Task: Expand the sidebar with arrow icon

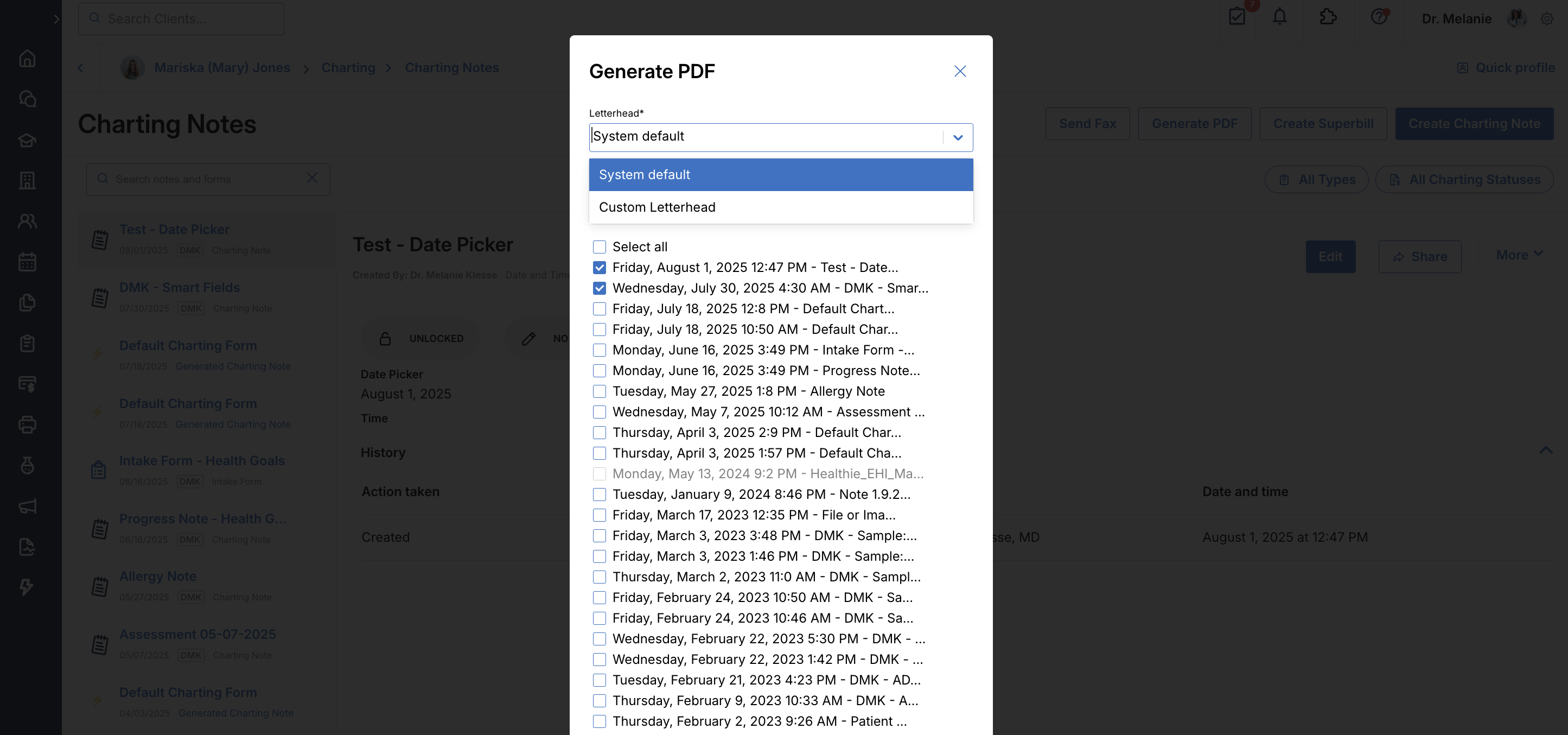Action: click(x=56, y=19)
